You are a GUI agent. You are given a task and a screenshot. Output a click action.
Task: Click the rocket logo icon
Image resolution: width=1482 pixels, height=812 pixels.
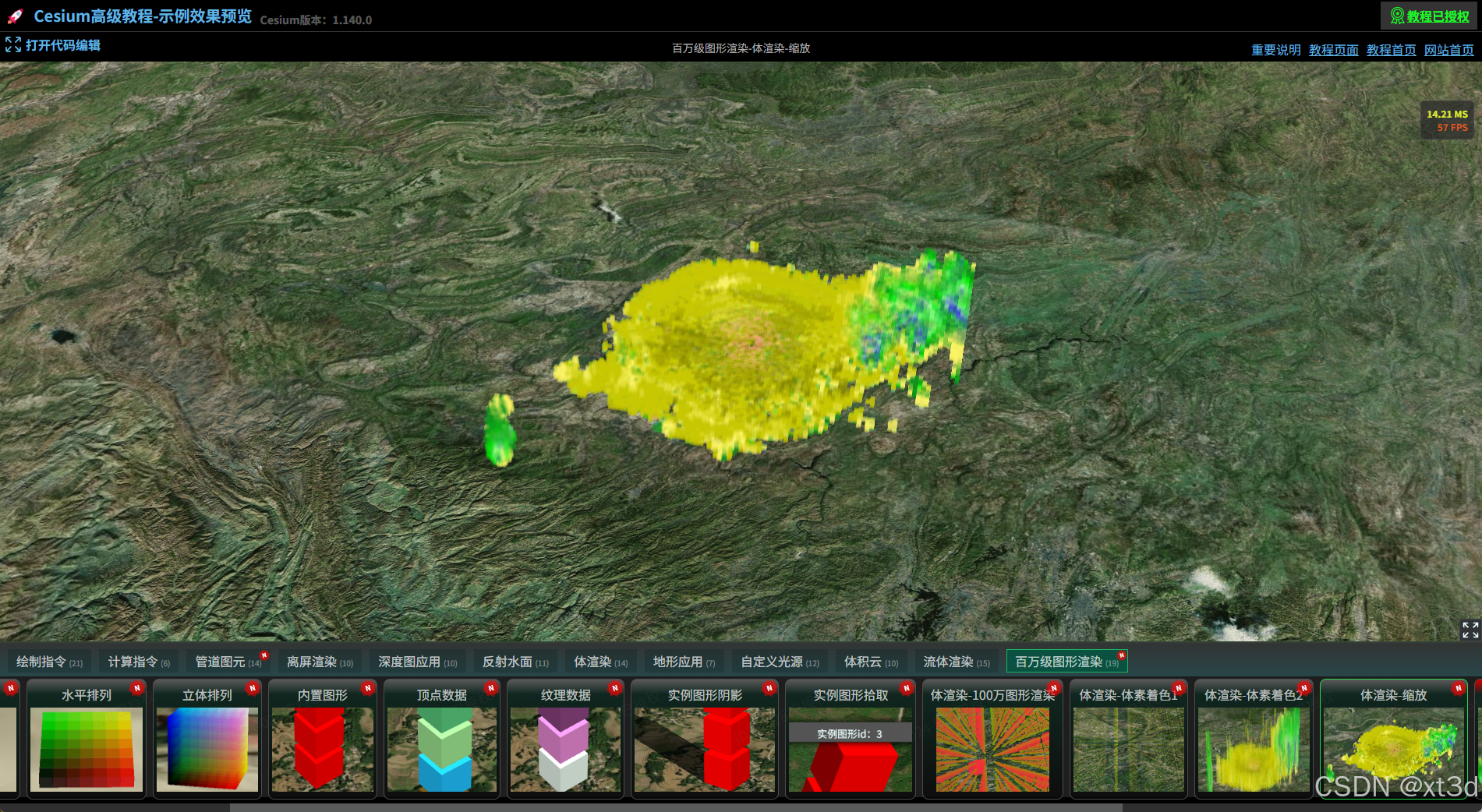pyautogui.click(x=15, y=16)
